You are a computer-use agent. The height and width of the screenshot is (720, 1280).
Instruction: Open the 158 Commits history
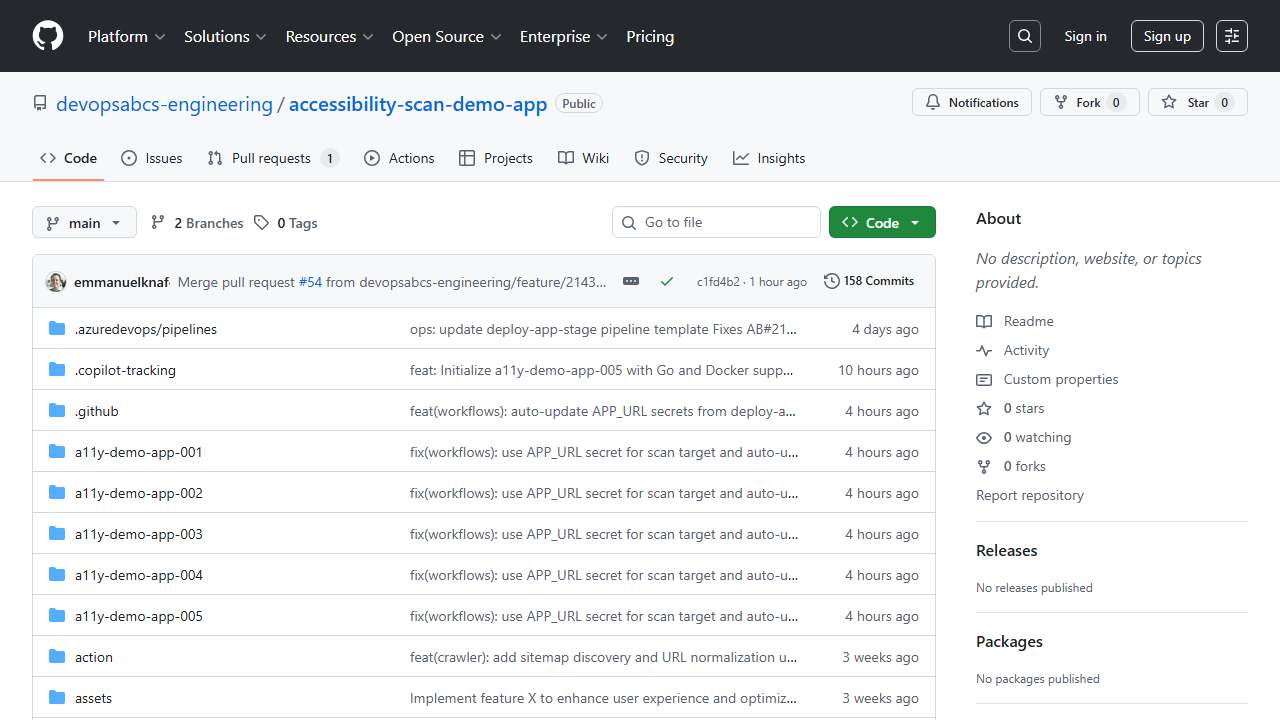(869, 281)
